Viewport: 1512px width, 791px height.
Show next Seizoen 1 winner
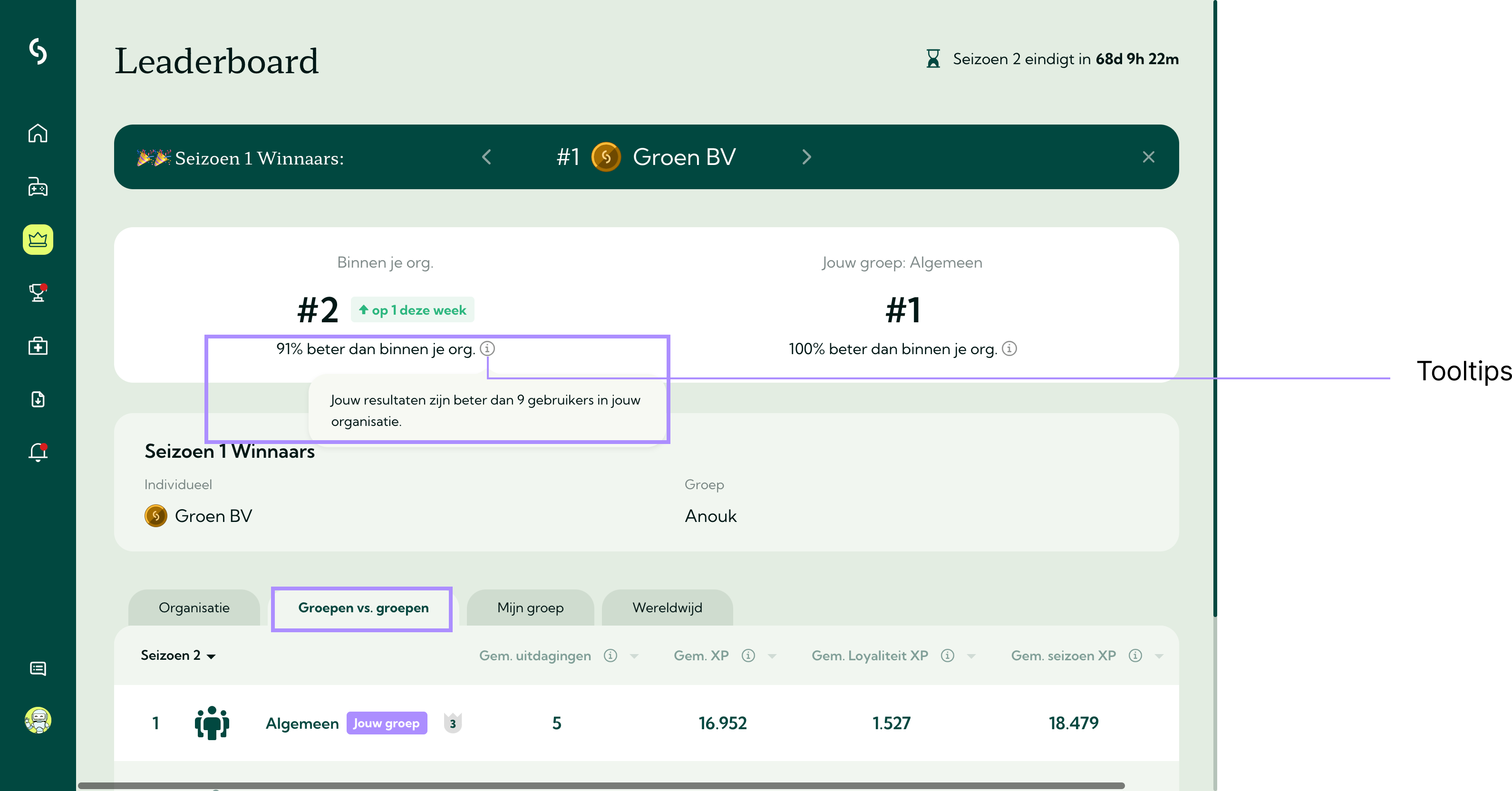tap(806, 157)
